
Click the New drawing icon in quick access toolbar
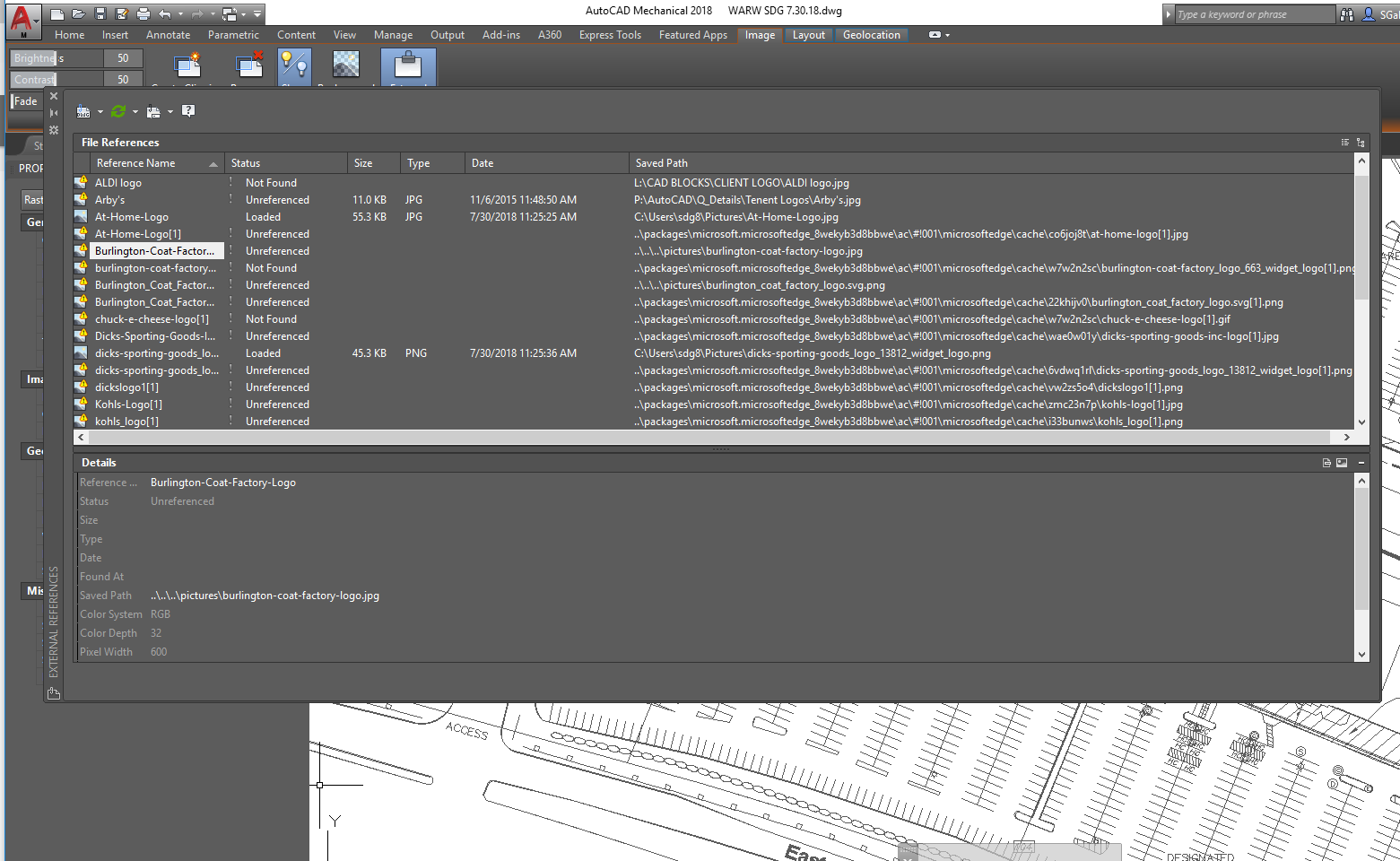point(57,14)
